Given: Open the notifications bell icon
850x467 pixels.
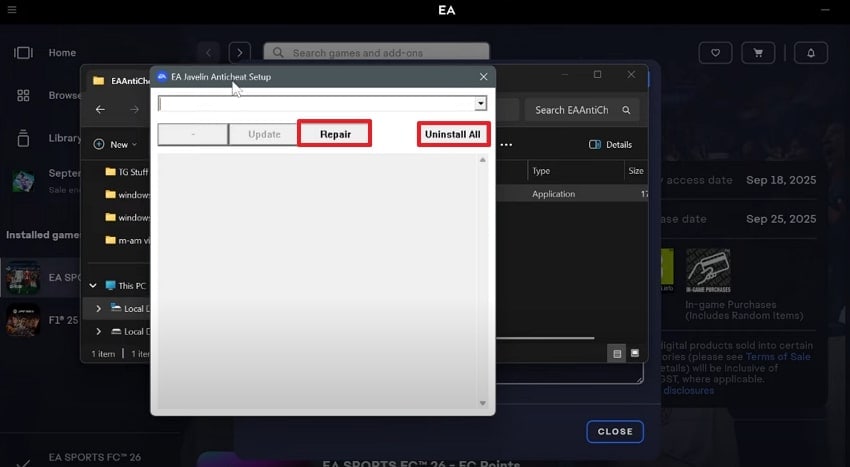Looking at the screenshot, I should coord(811,53).
